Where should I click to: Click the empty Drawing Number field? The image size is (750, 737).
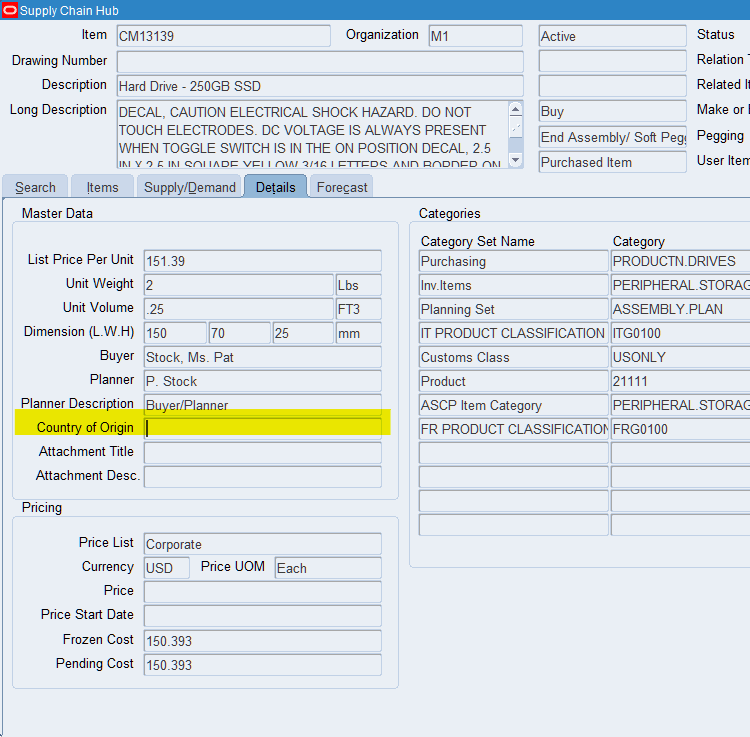(x=320, y=61)
